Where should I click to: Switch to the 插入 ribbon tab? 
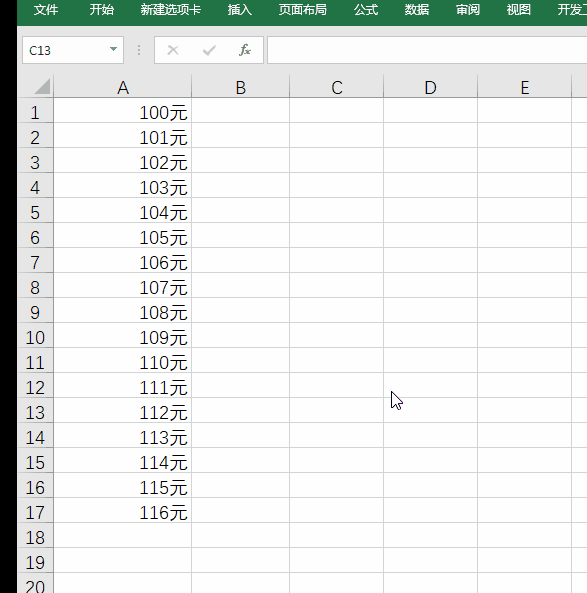pyautogui.click(x=240, y=10)
